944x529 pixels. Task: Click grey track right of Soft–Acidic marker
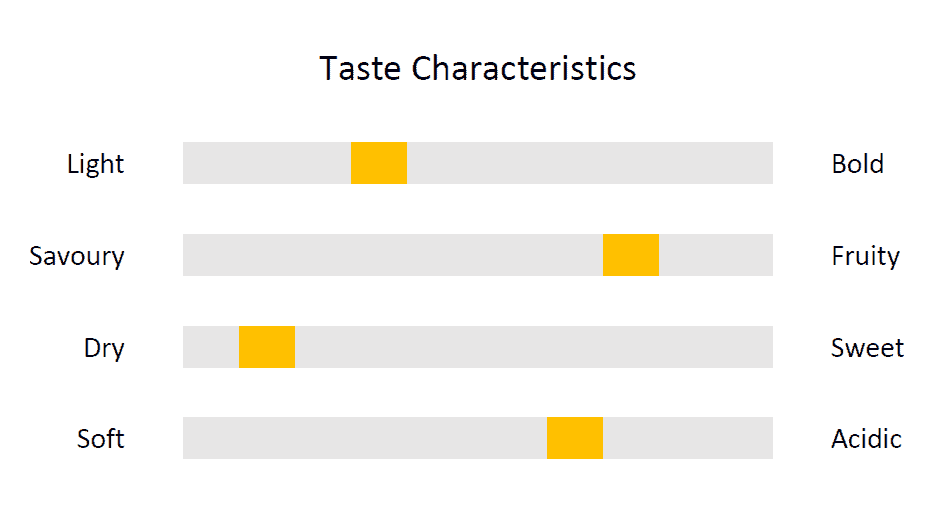[688, 438]
